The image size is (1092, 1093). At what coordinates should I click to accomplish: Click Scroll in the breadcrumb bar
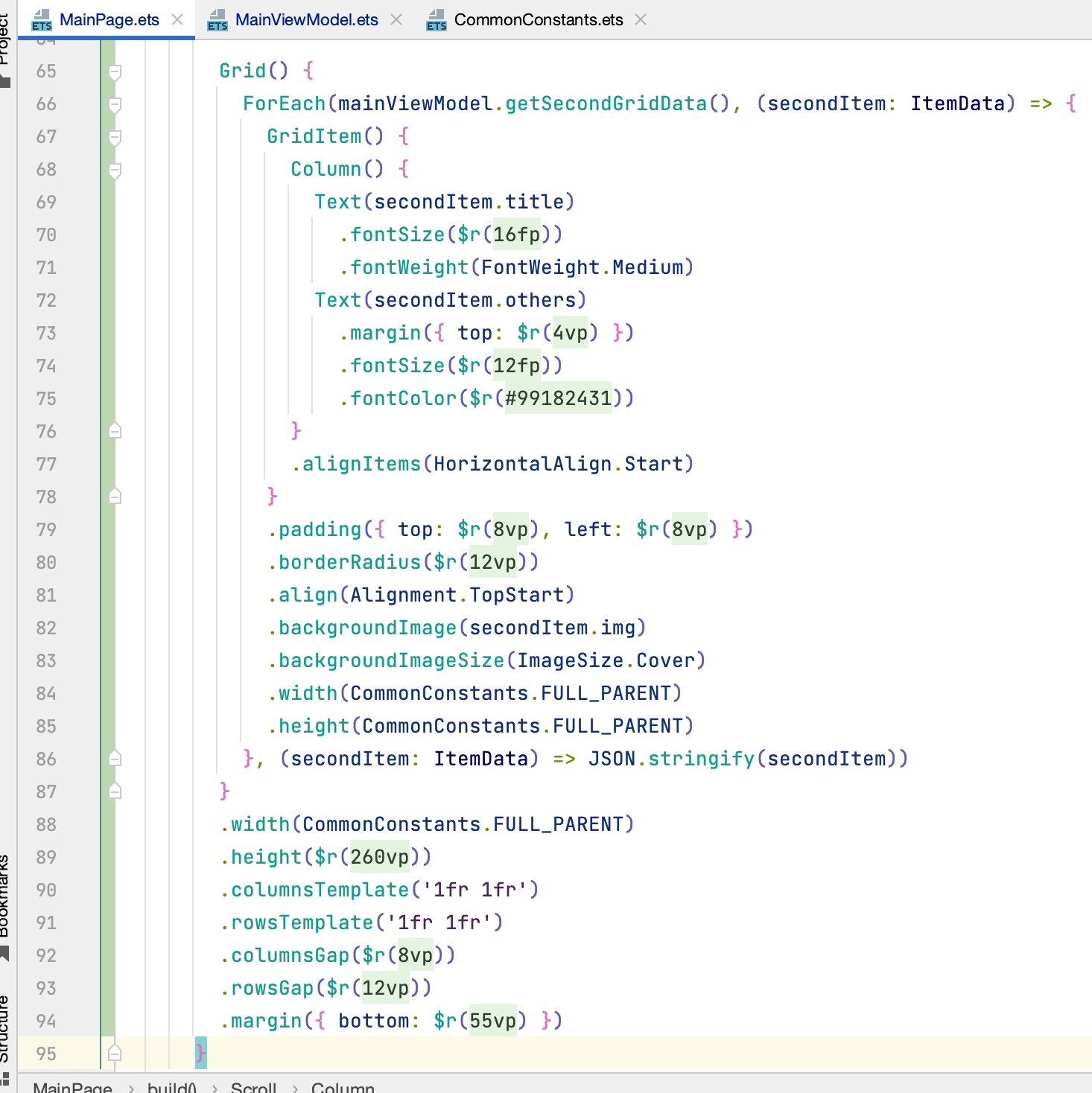[x=253, y=1087]
